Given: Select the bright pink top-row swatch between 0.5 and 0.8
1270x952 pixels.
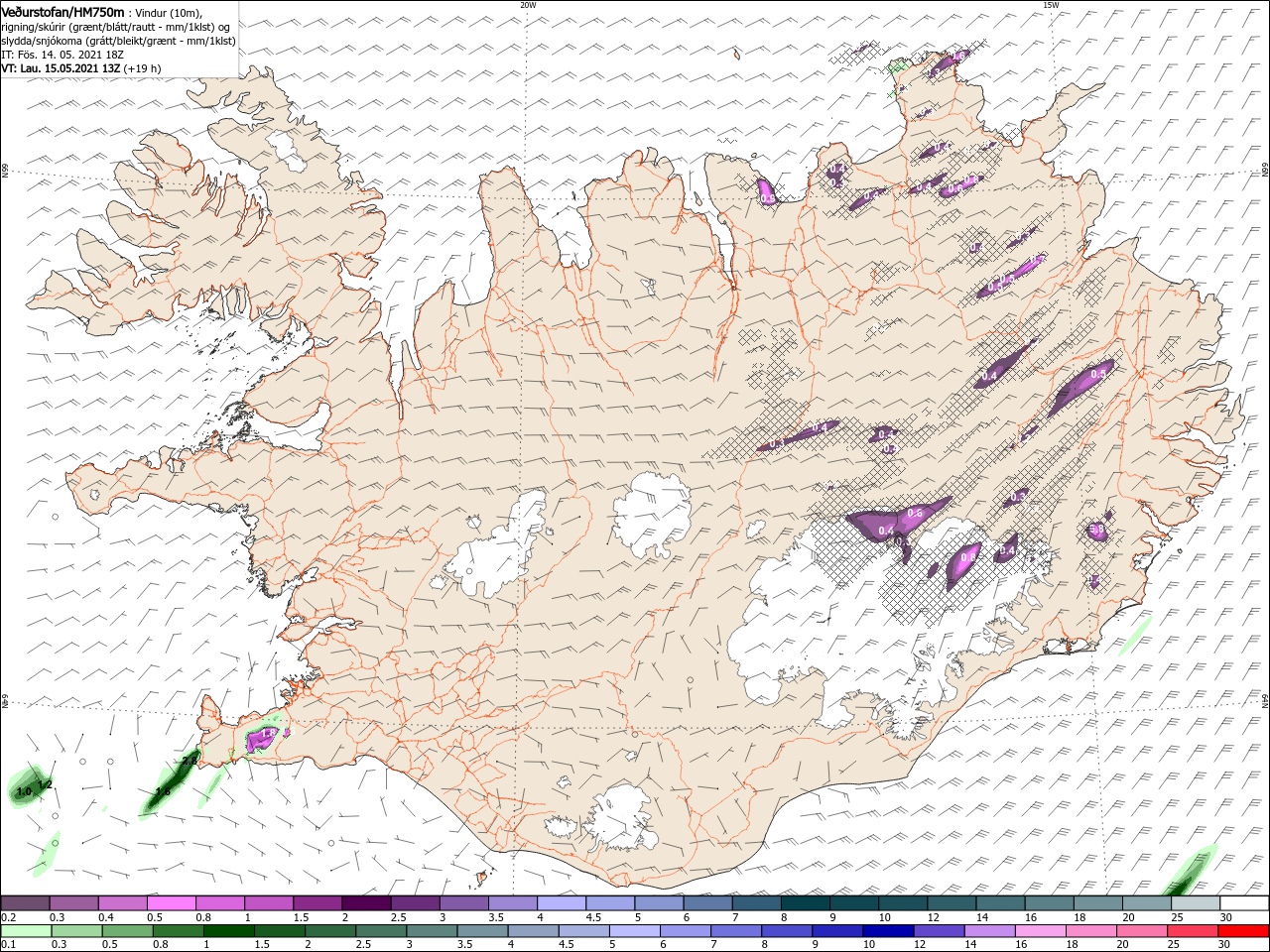Looking at the screenshot, I should click(171, 902).
